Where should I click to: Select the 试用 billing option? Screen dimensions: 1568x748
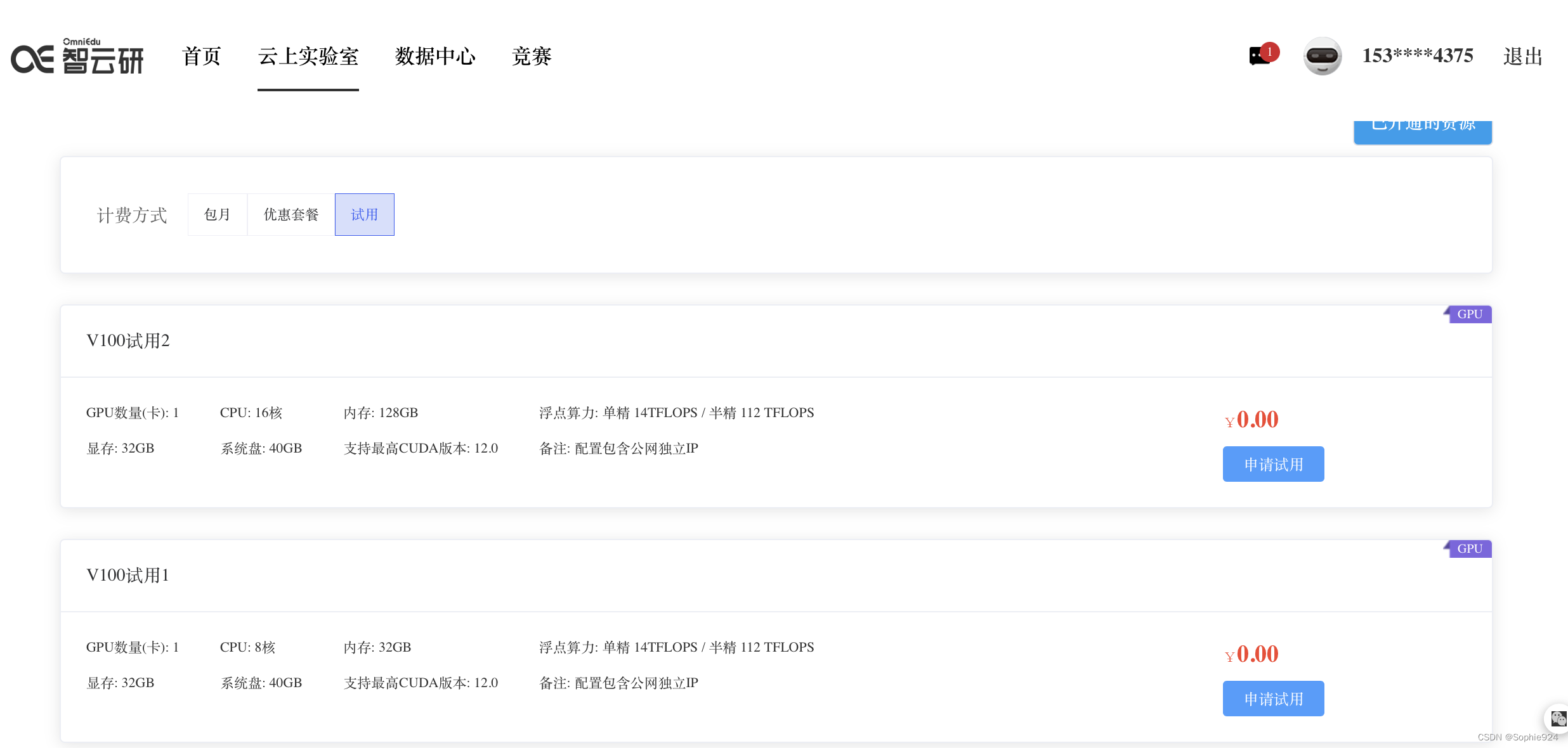pos(364,215)
